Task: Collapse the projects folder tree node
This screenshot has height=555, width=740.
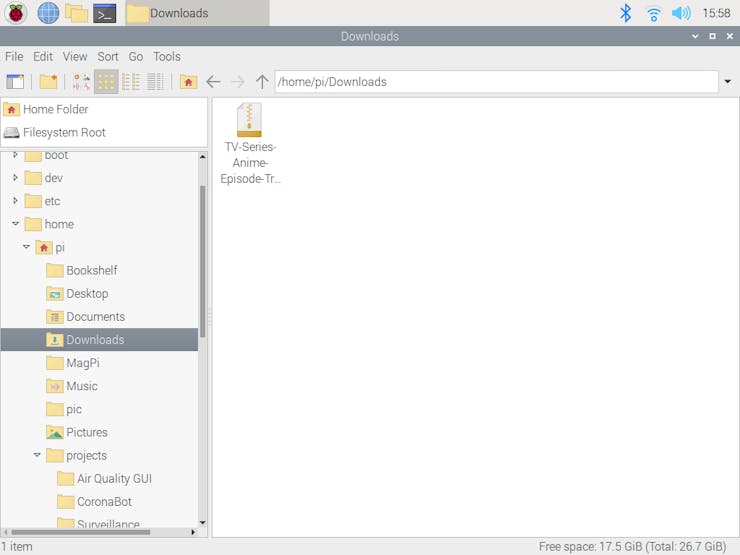Action: [37, 455]
